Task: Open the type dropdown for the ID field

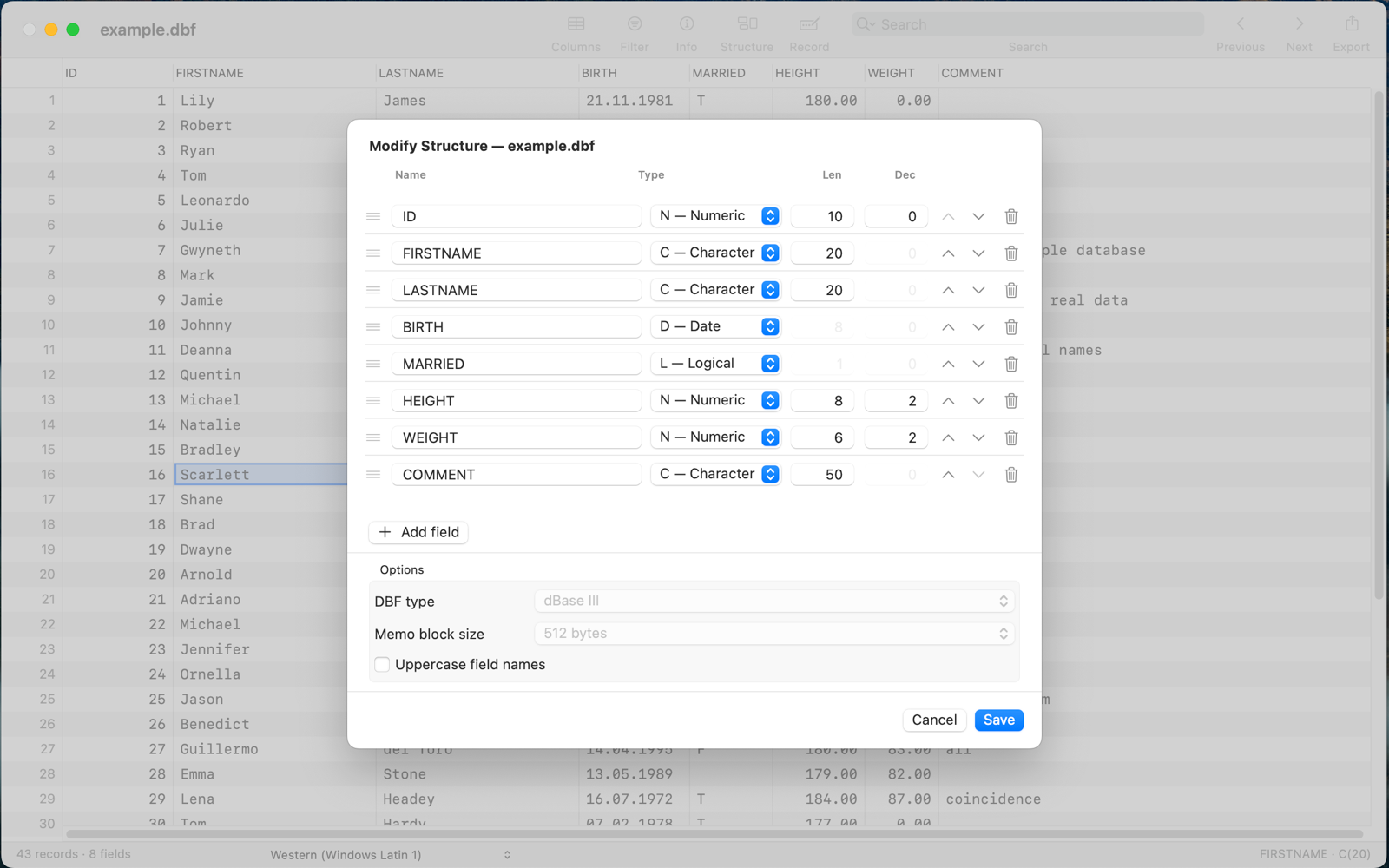Action: 715,216
